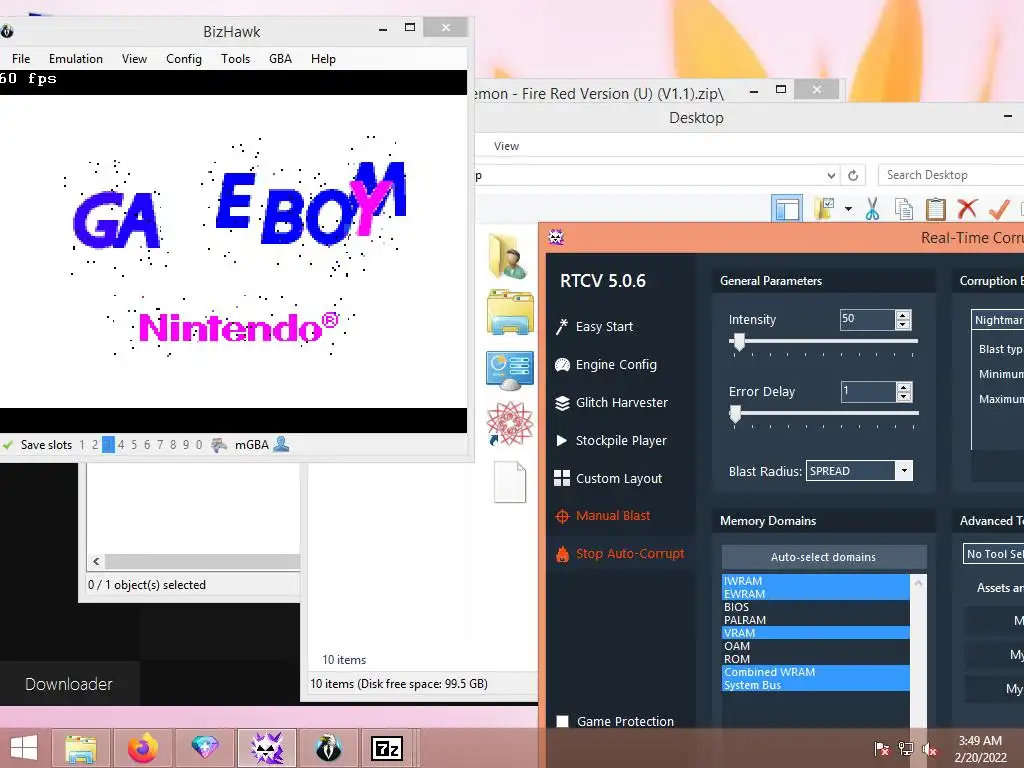Image resolution: width=1024 pixels, height=768 pixels.
Task: Click the Intensity value field
Action: click(x=867, y=319)
